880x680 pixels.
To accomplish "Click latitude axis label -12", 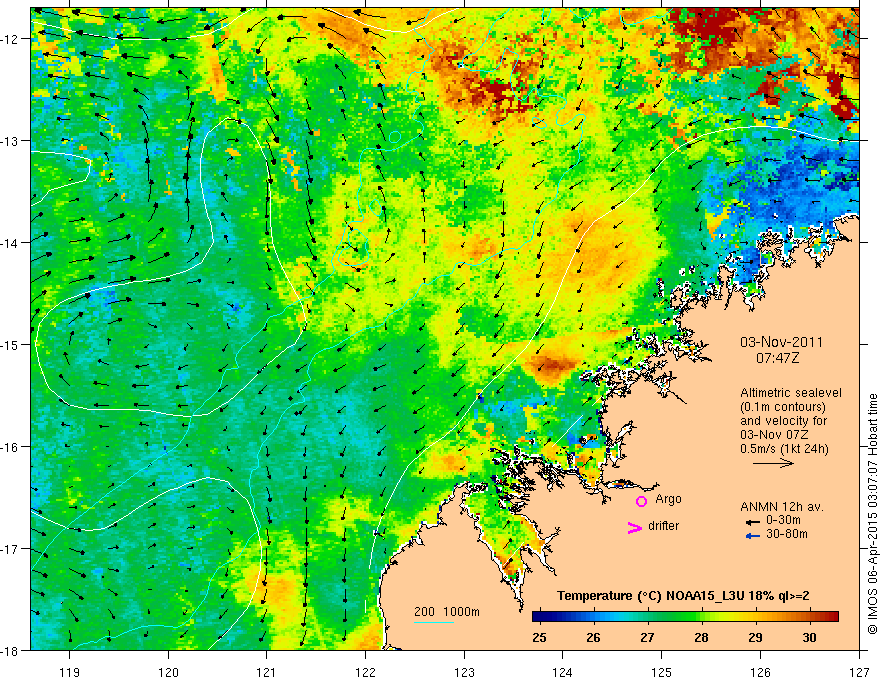I will [10, 39].
